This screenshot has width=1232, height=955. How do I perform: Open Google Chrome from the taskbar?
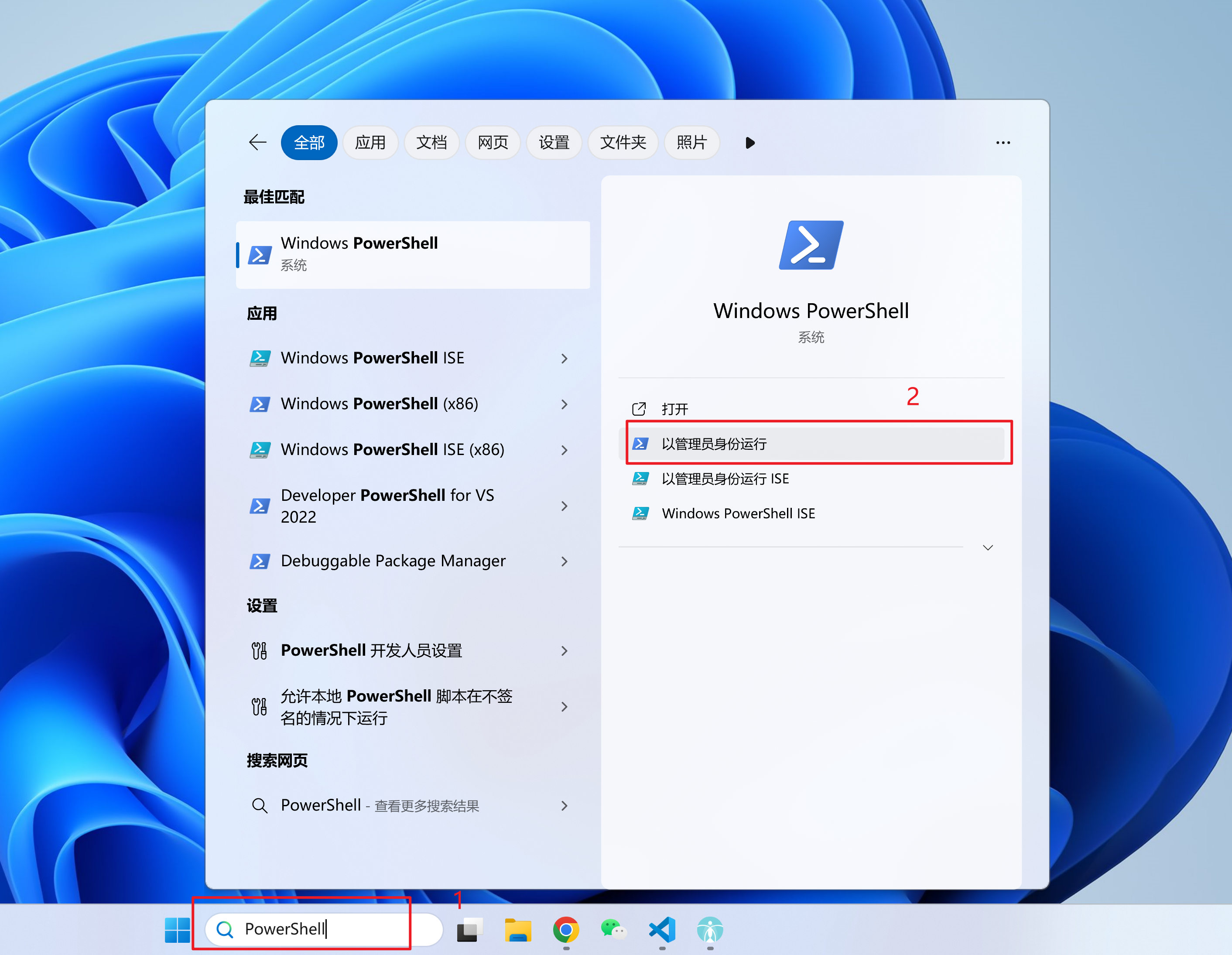(566, 930)
